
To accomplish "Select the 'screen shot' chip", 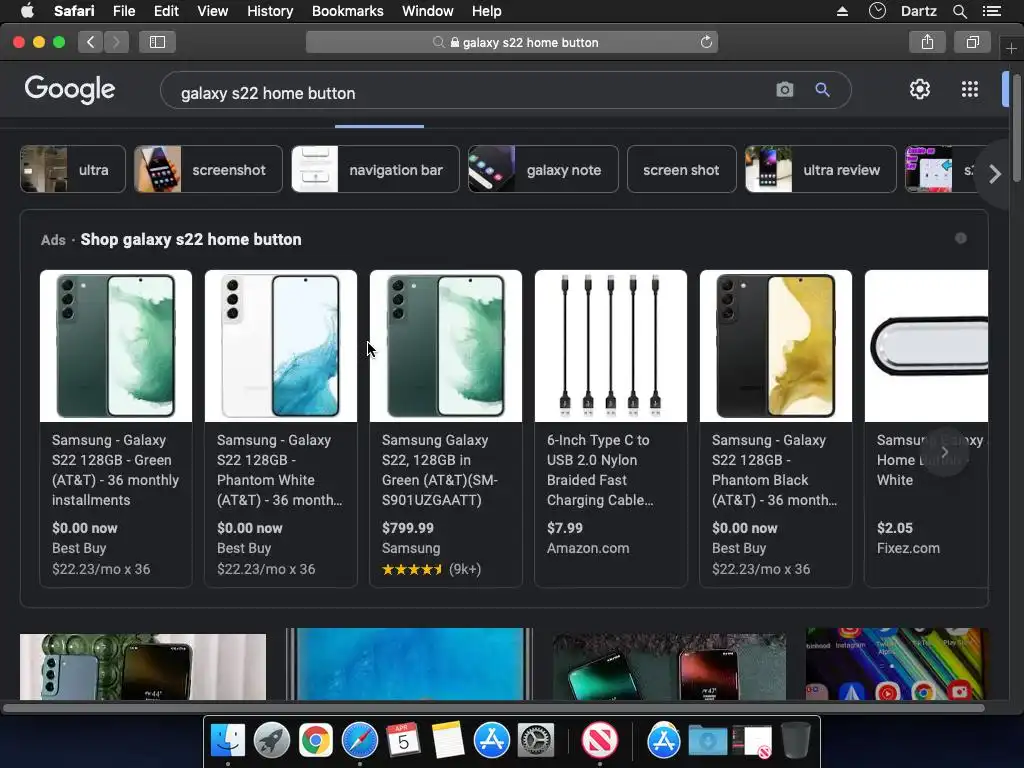I will [681, 170].
